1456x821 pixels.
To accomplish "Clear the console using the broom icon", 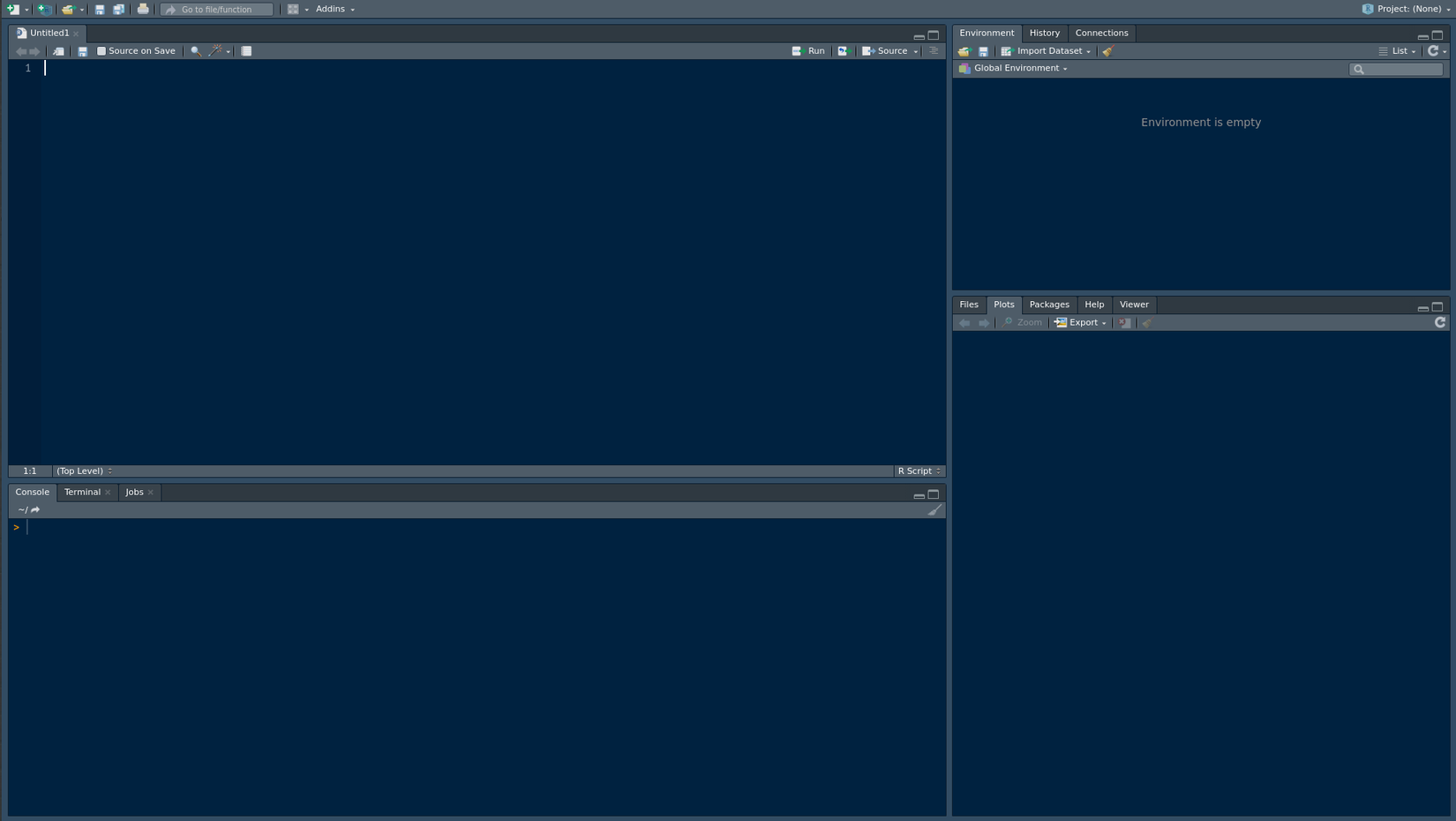I will (x=934, y=509).
